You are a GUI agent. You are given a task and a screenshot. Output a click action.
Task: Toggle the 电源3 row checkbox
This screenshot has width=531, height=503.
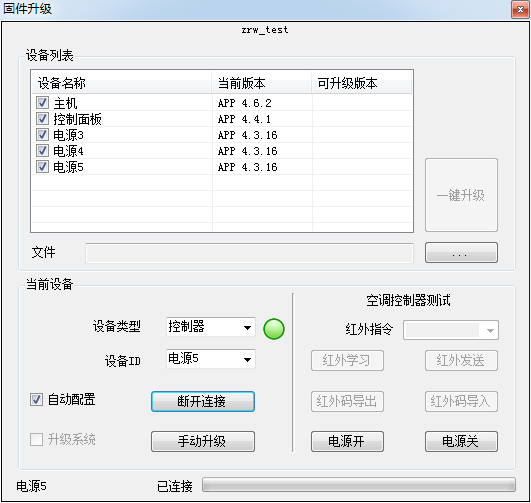click(42, 134)
